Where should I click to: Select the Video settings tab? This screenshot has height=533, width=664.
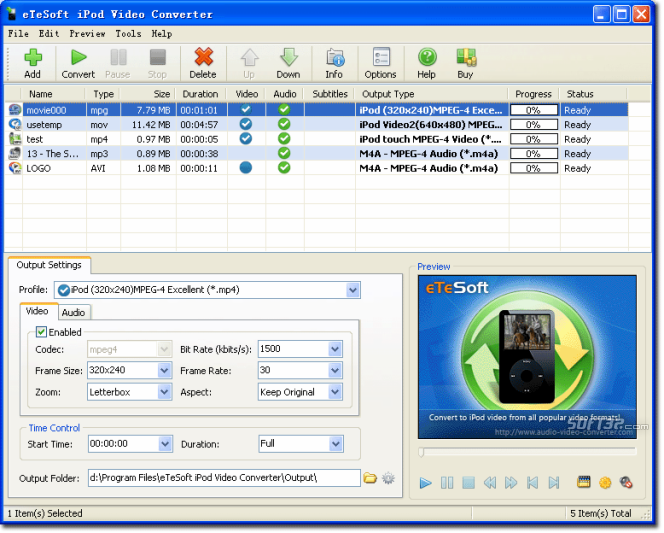coord(37,311)
